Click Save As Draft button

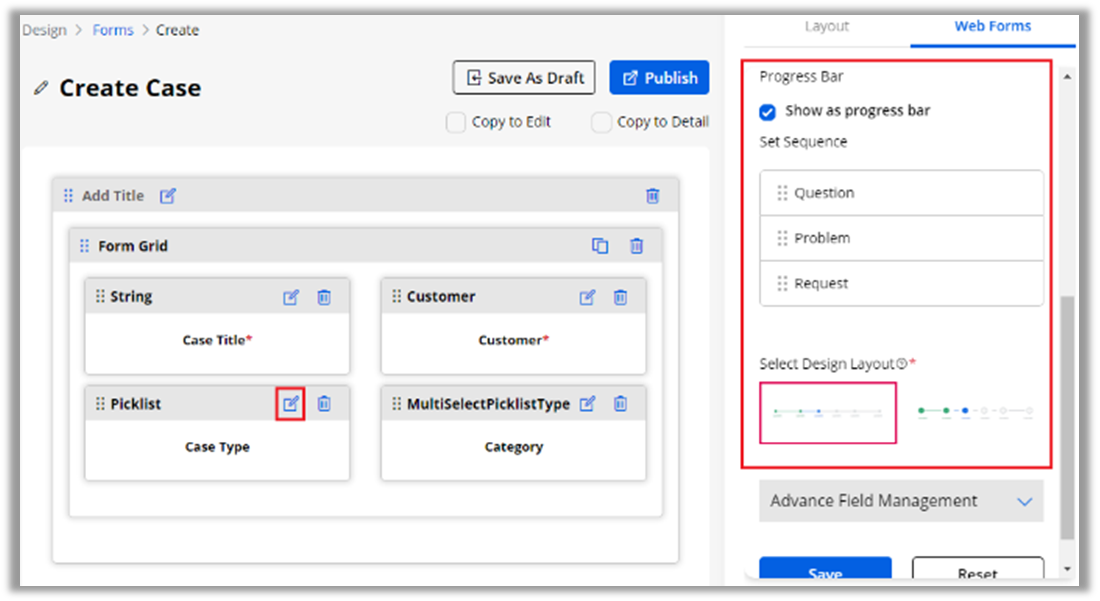point(524,78)
